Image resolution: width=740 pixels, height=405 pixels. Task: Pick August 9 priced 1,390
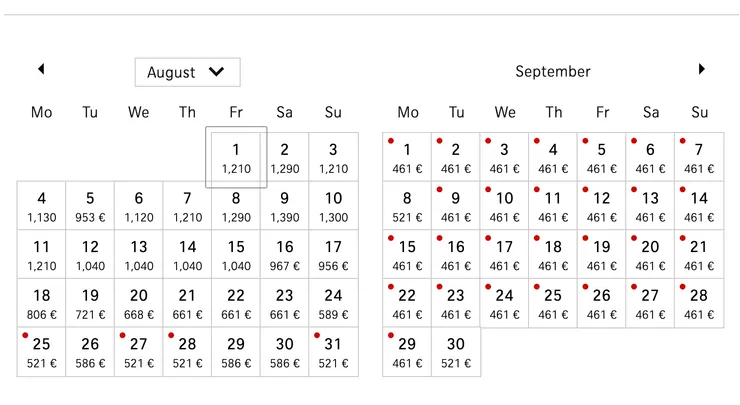285,206
